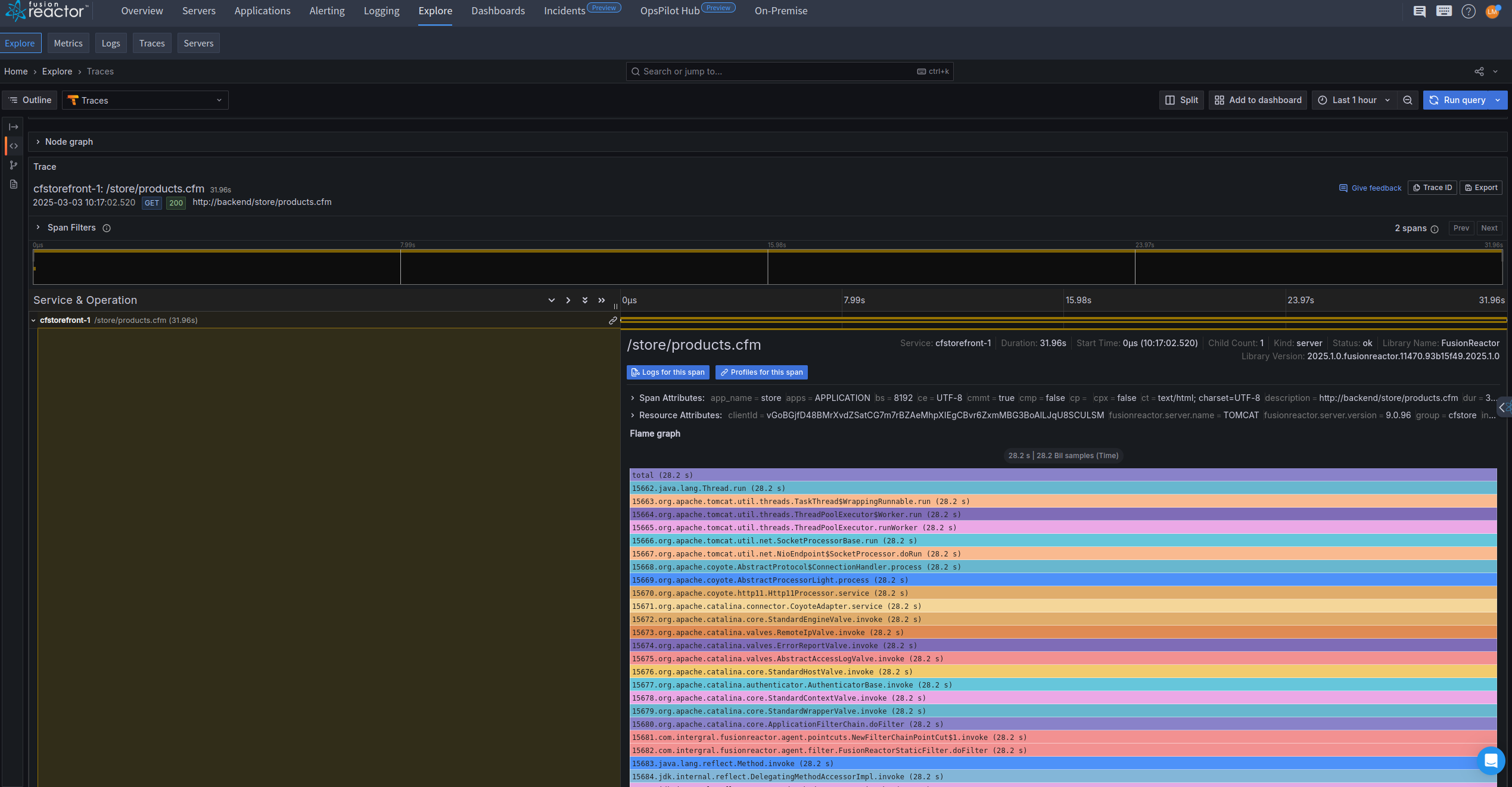Screen dimensions: 1512x787
Task: Switch to the Logs sub-tab
Action: pyautogui.click(x=111, y=43)
